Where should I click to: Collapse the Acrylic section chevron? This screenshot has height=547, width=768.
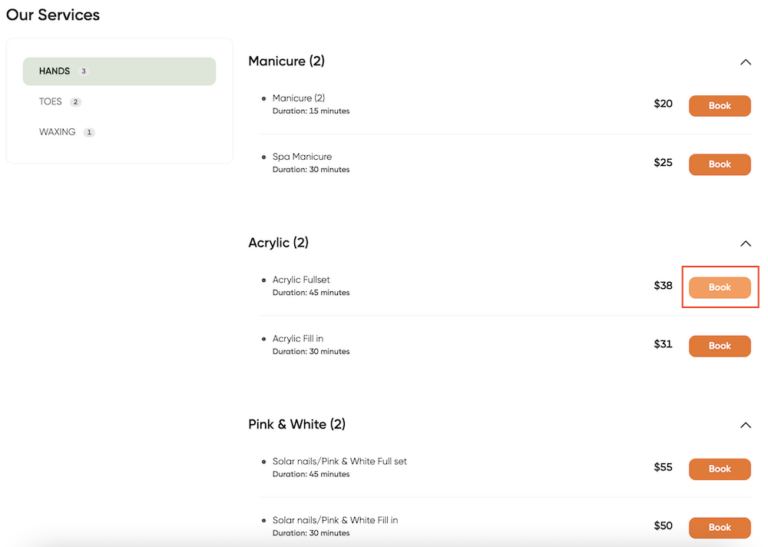[745, 244]
